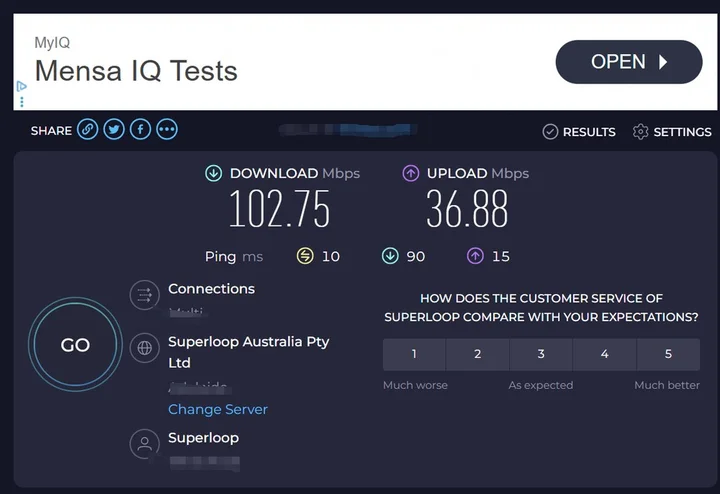
Task: Click the idle ping latency icon
Action: pos(305,256)
